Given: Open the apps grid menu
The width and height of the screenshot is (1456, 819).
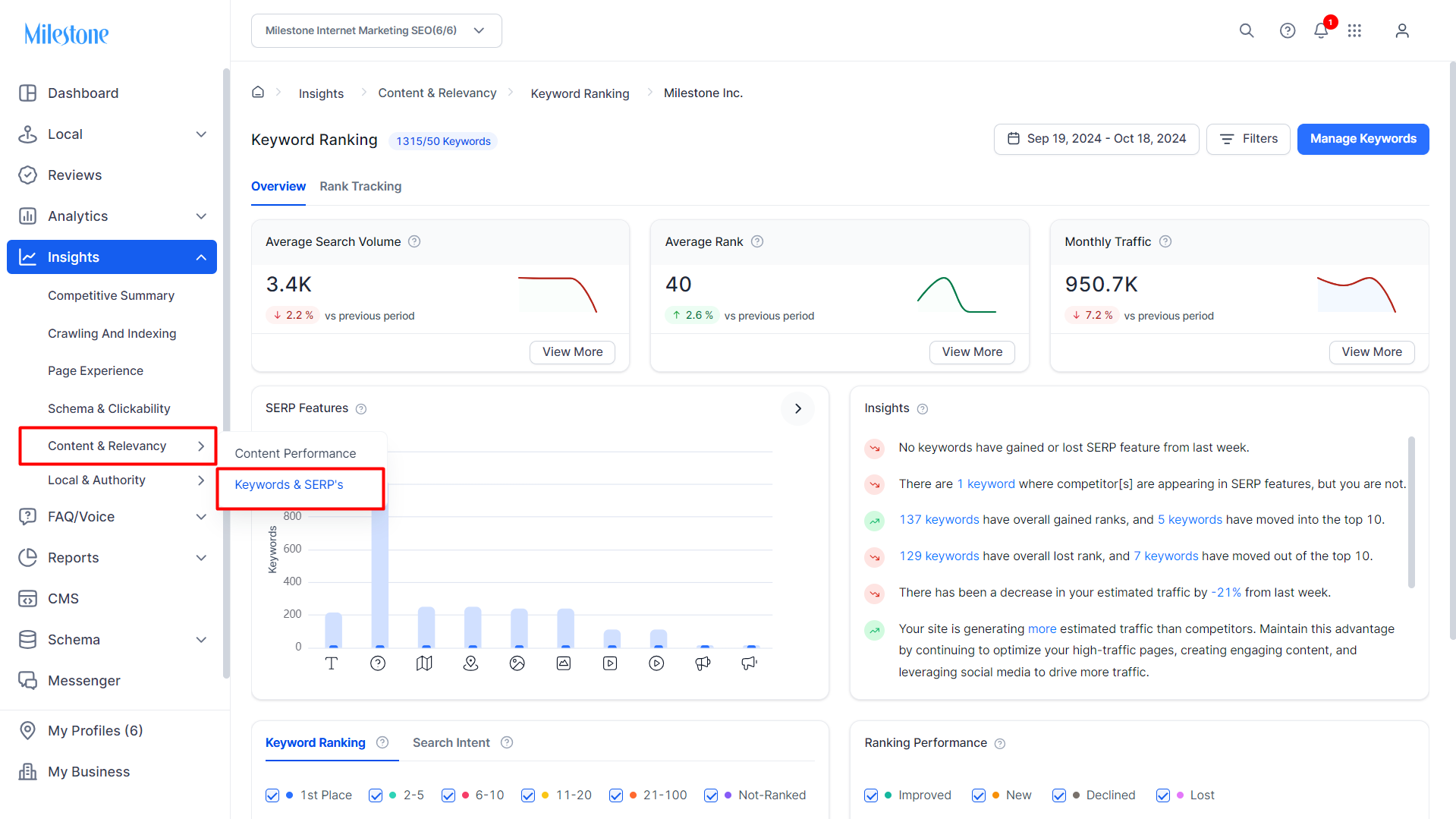Looking at the screenshot, I should pos(1354,30).
